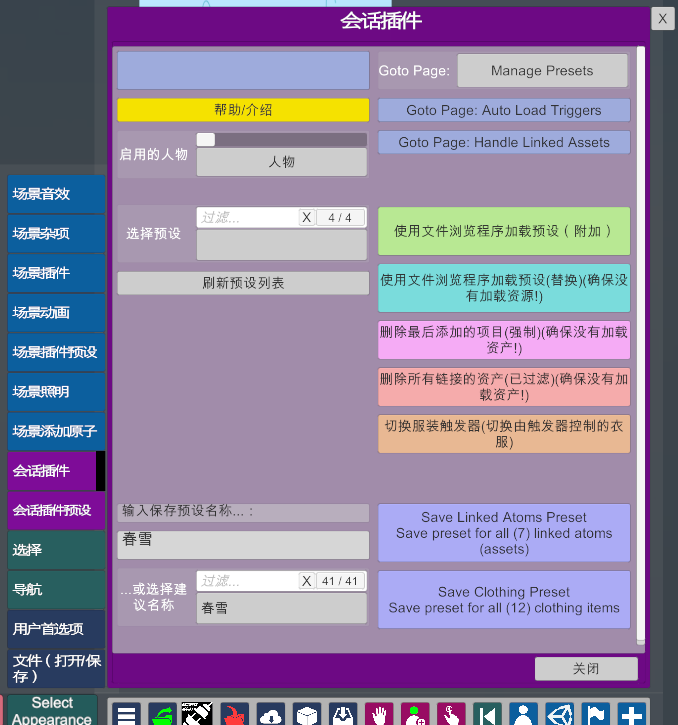Switch to the 场景音效 tab
The width and height of the screenshot is (678, 725).
pos(55,194)
